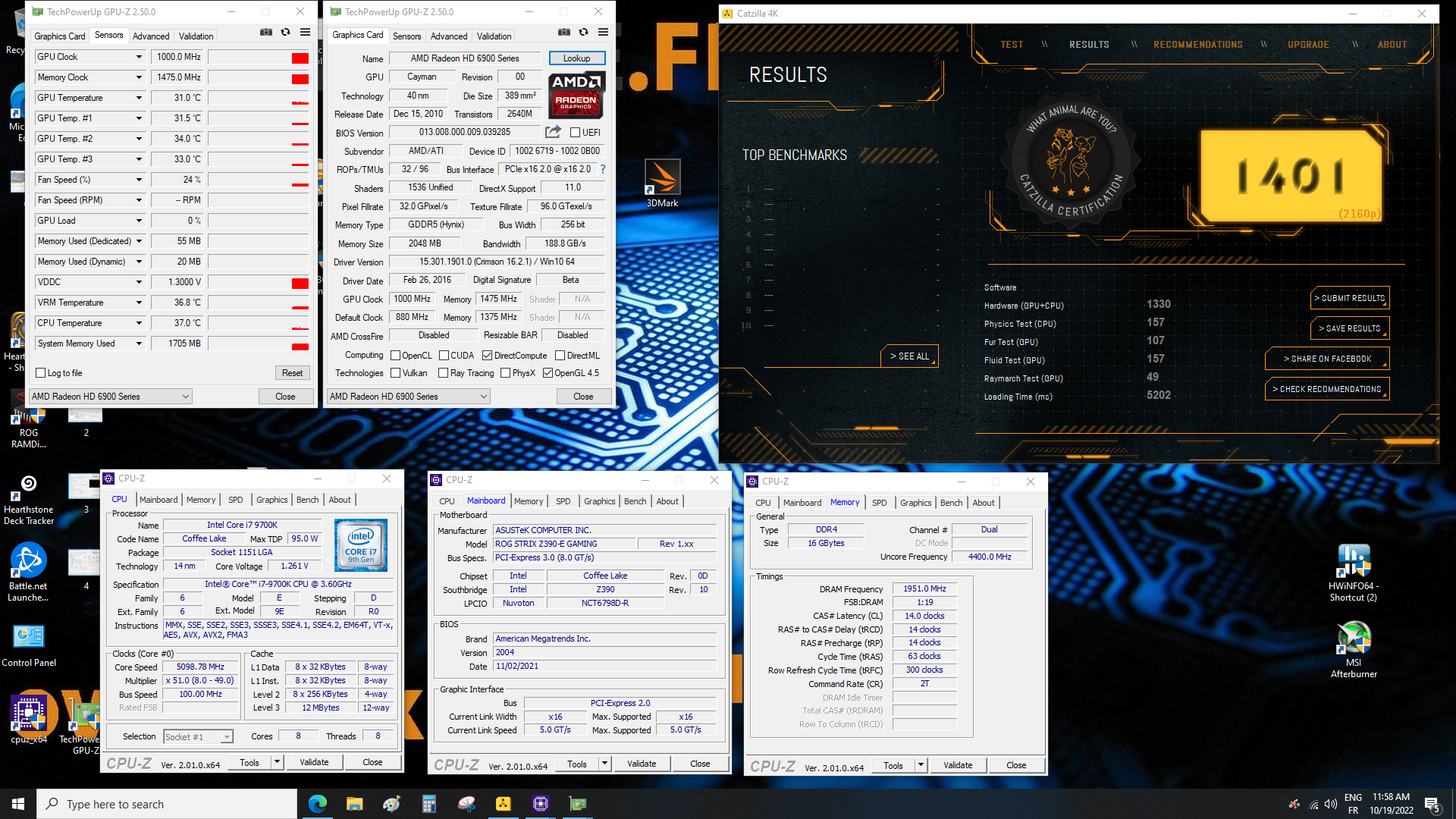Open File Explorer from the taskbar
This screenshot has width=1456, height=819.
click(355, 804)
